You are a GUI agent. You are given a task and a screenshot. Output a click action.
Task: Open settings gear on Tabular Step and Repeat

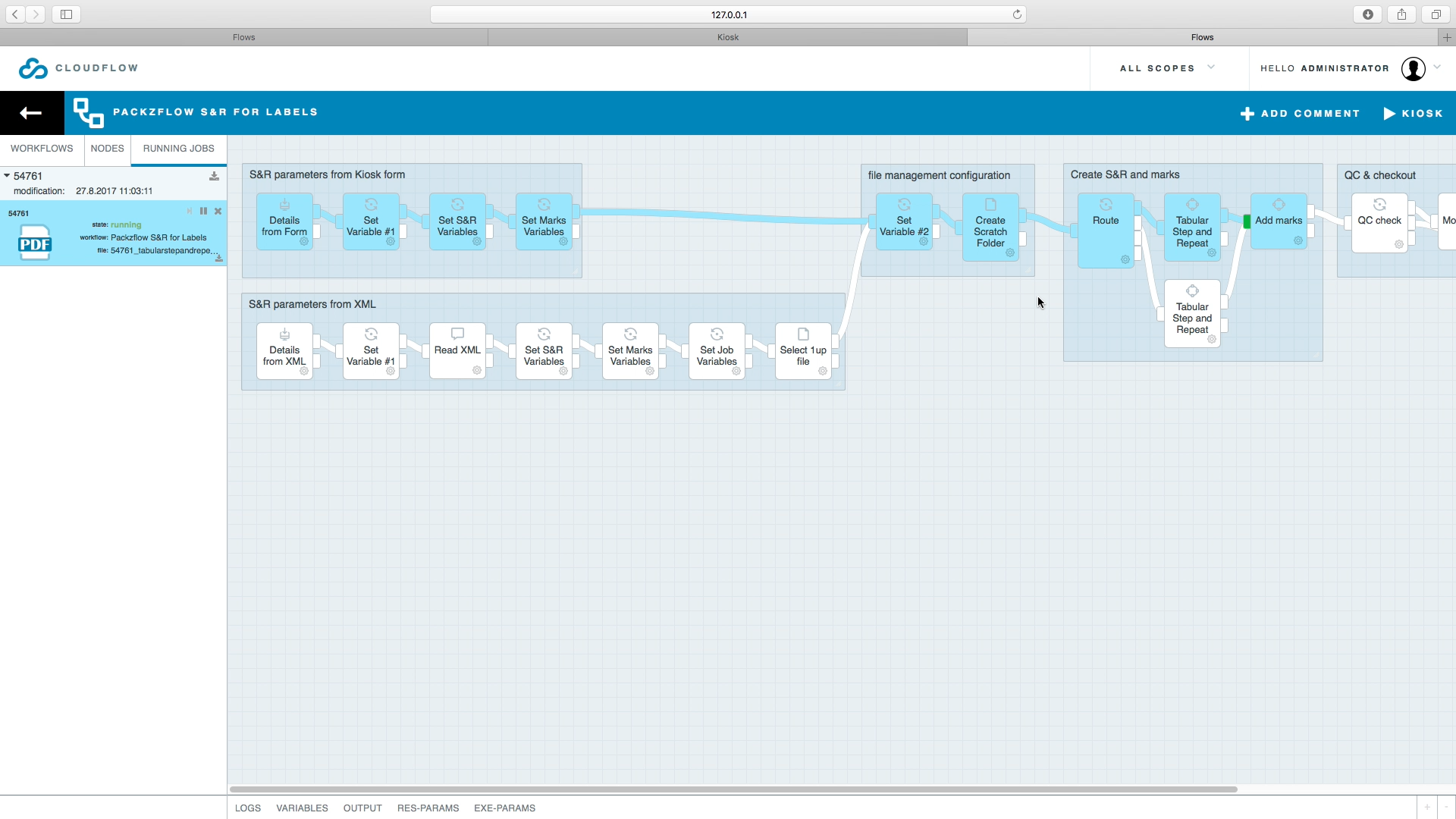(1213, 254)
